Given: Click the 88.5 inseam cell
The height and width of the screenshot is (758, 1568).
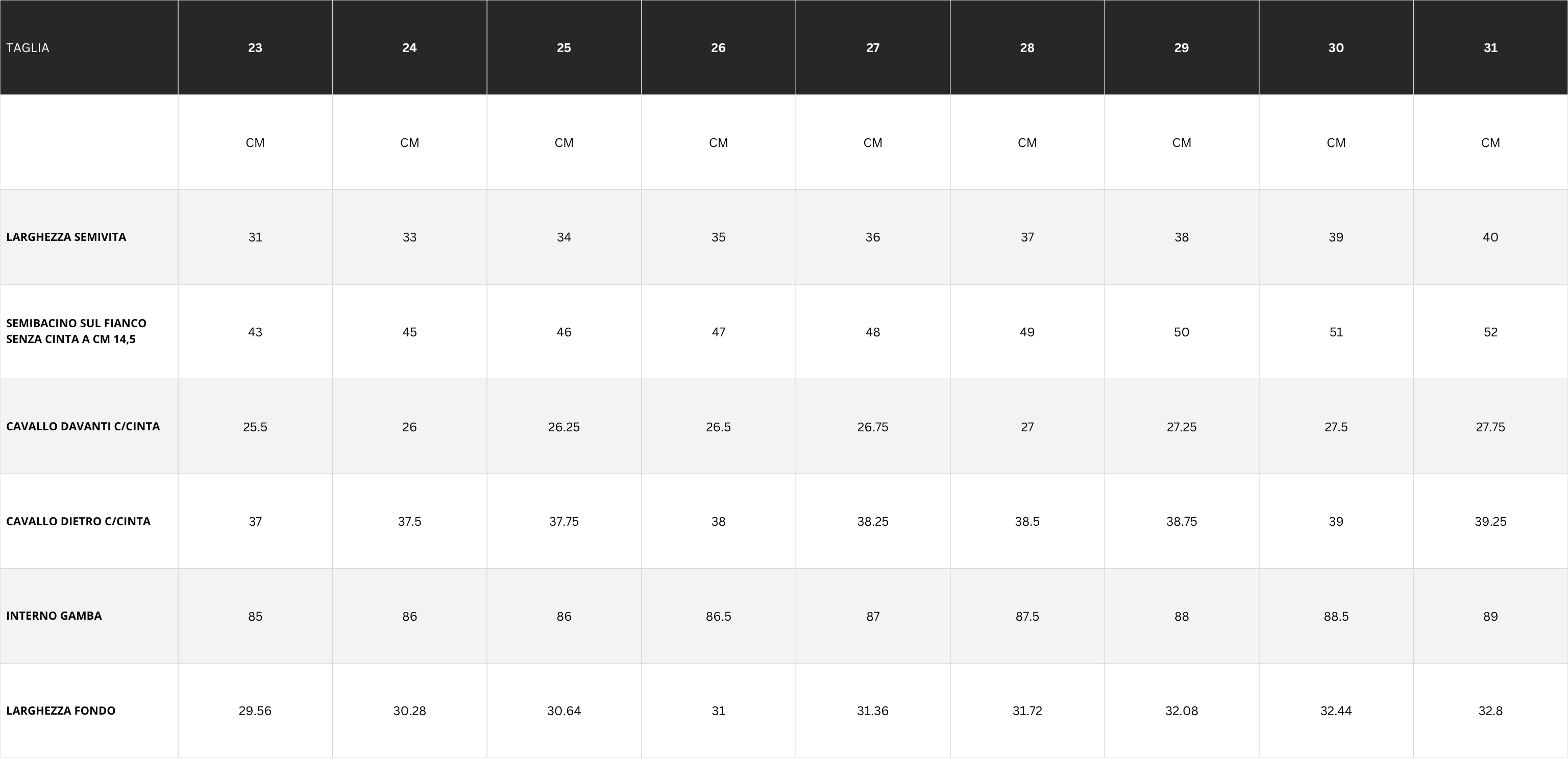Looking at the screenshot, I should (x=1336, y=616).
